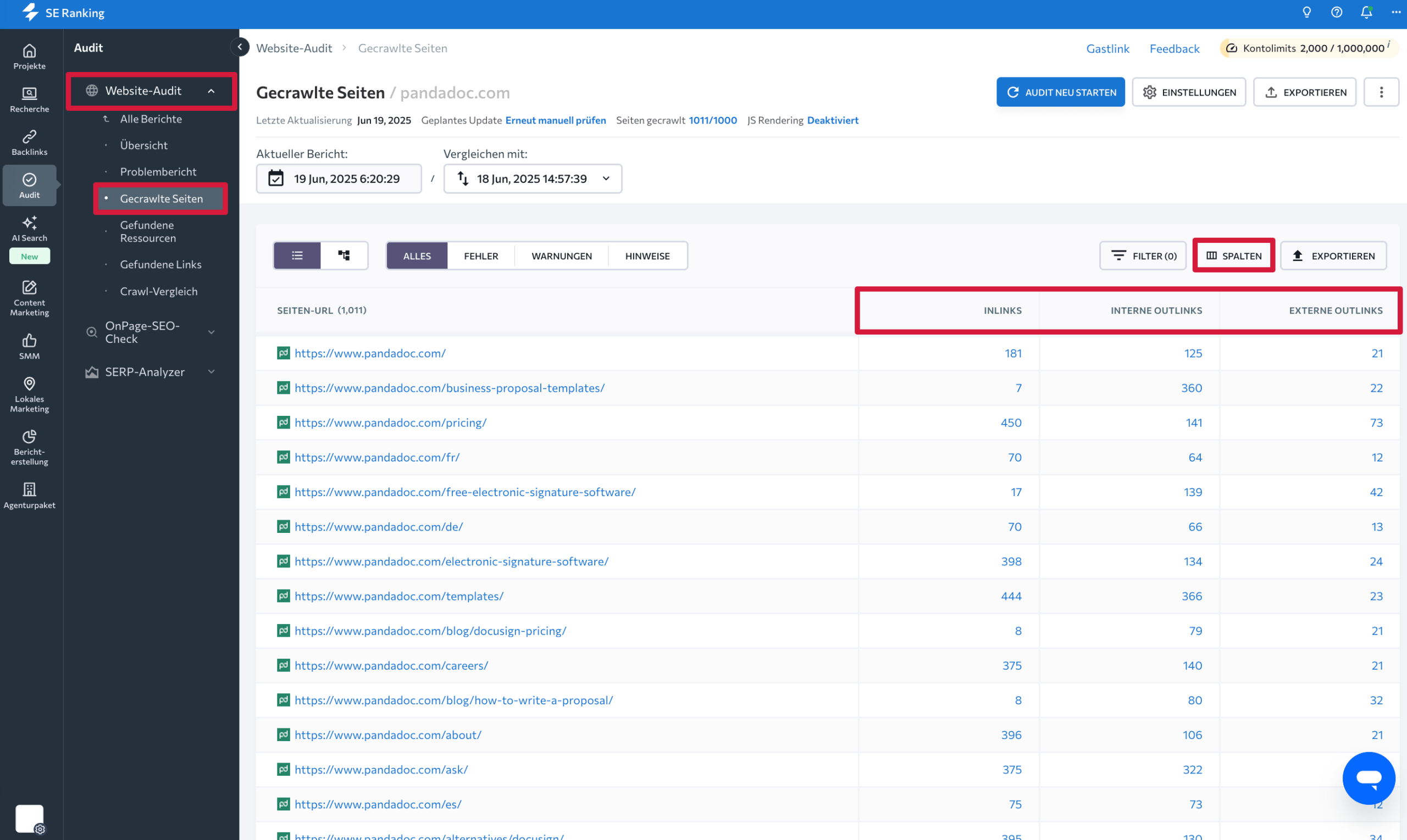Viewport: 1407px width, 840px height.
Task: Open EINSTELLUNGEN button
Action: (1189, 92)
